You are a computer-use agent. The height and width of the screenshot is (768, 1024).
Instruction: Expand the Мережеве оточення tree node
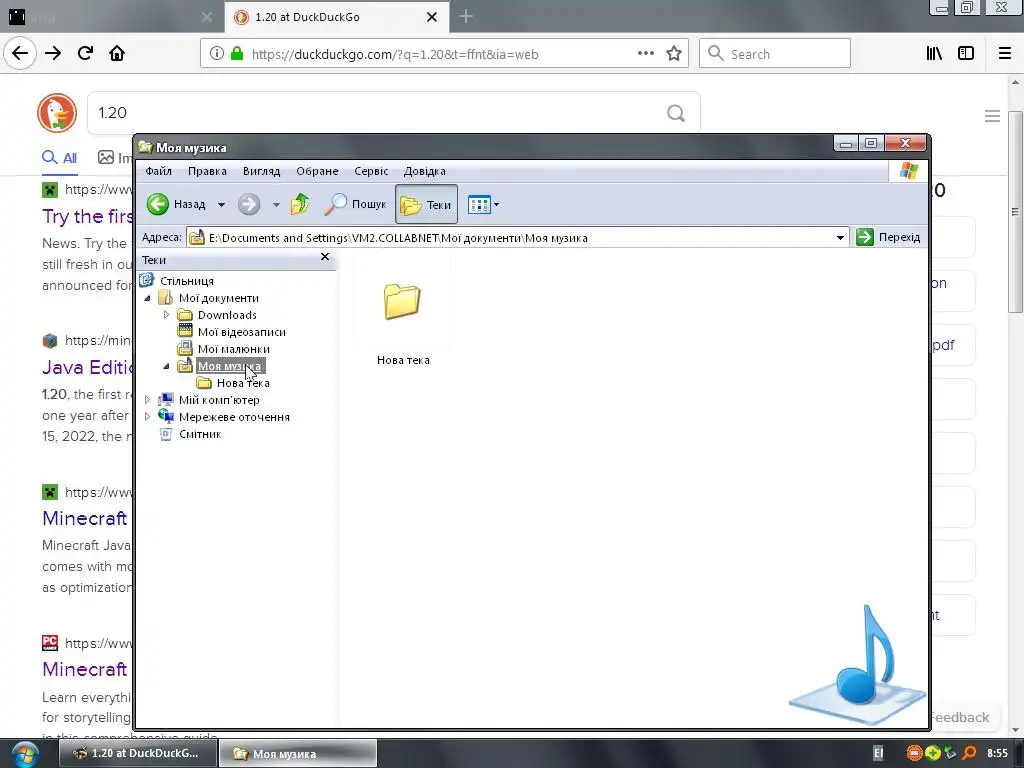(148, 417)
